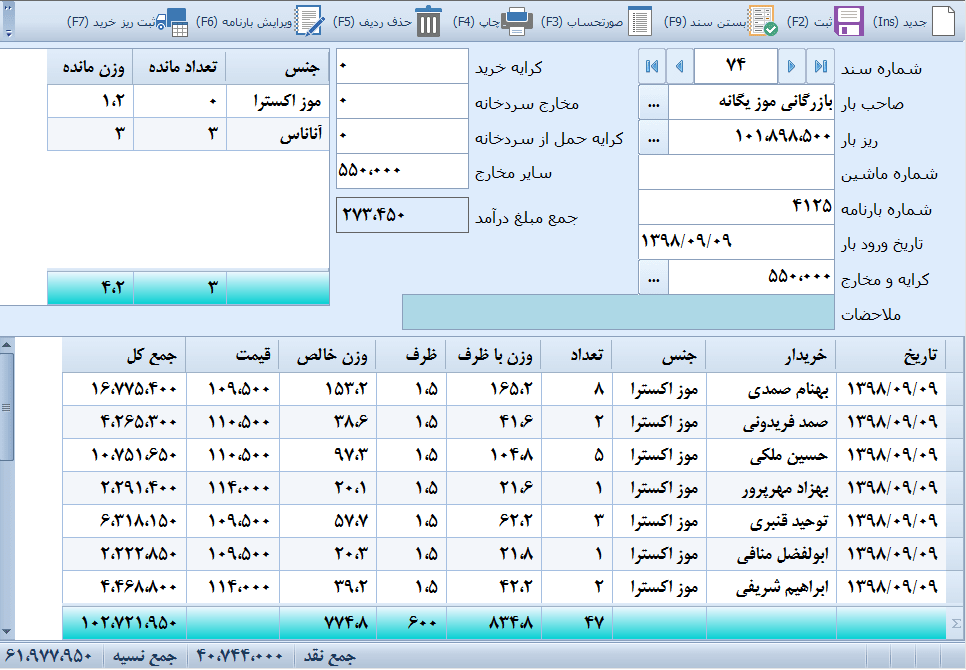Close the document using بستن سند (F9)
966x670 pixels.
click(761, 21)
